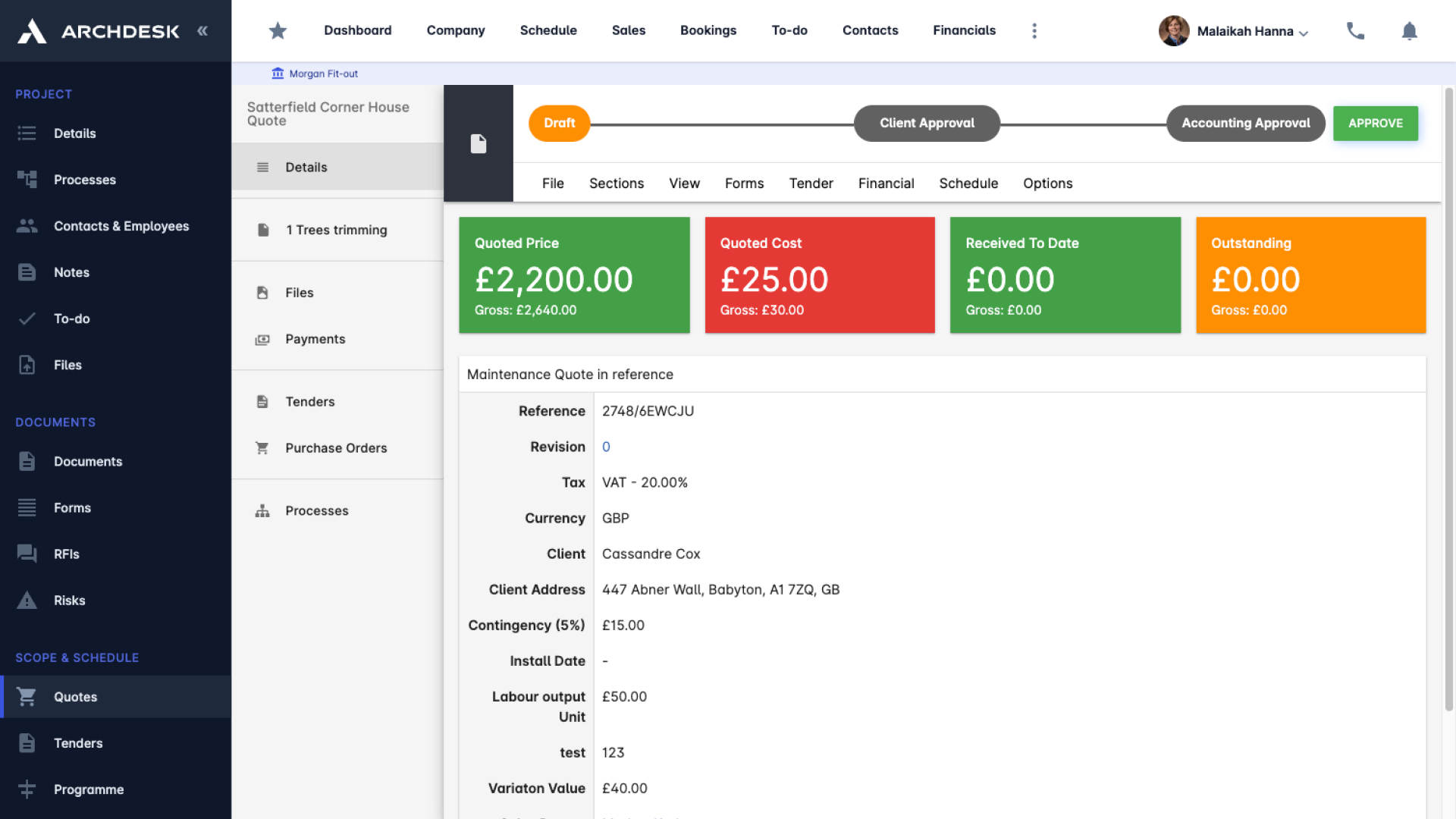1456x819 pixels.
Task: Click the RFIs chat icon
Action: coord(27,554)
